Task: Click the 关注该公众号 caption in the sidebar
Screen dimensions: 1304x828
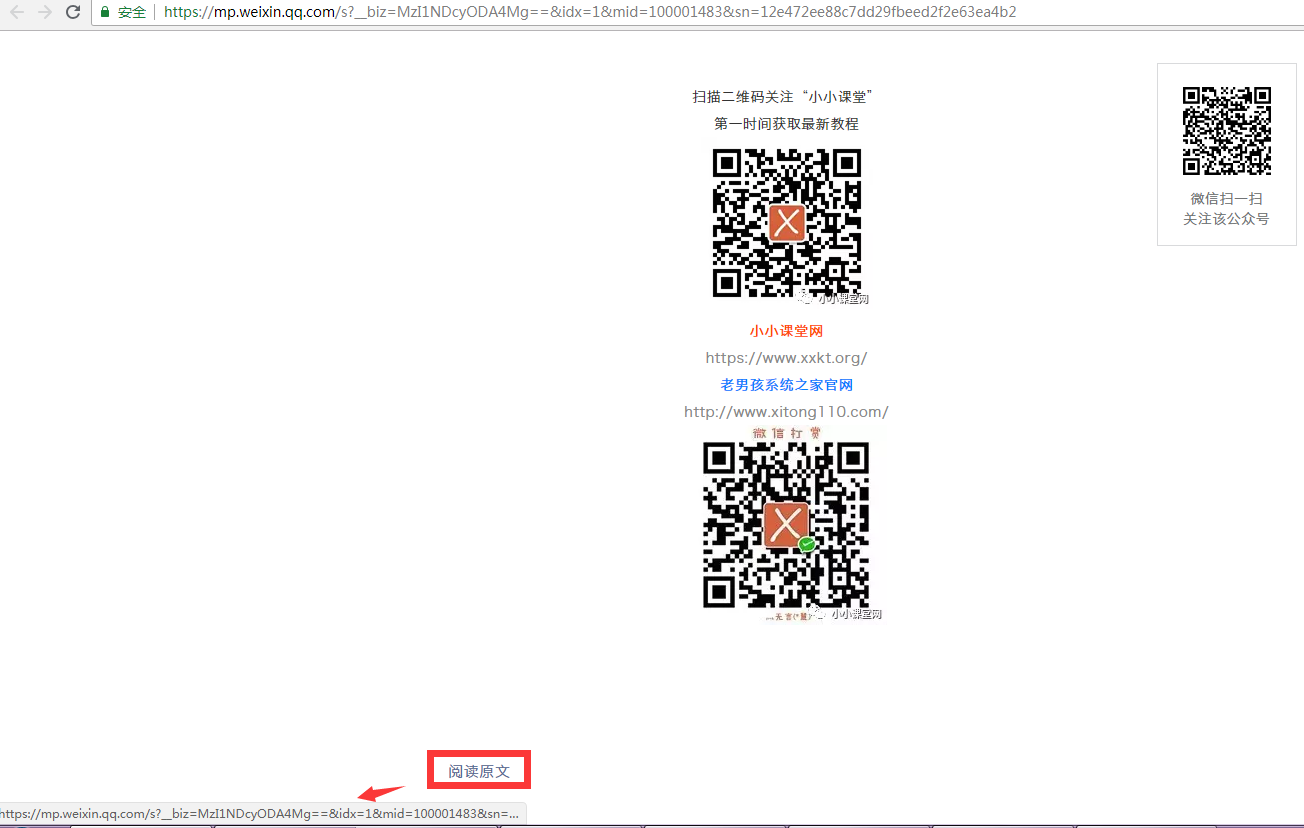Action: [1226, 219]
